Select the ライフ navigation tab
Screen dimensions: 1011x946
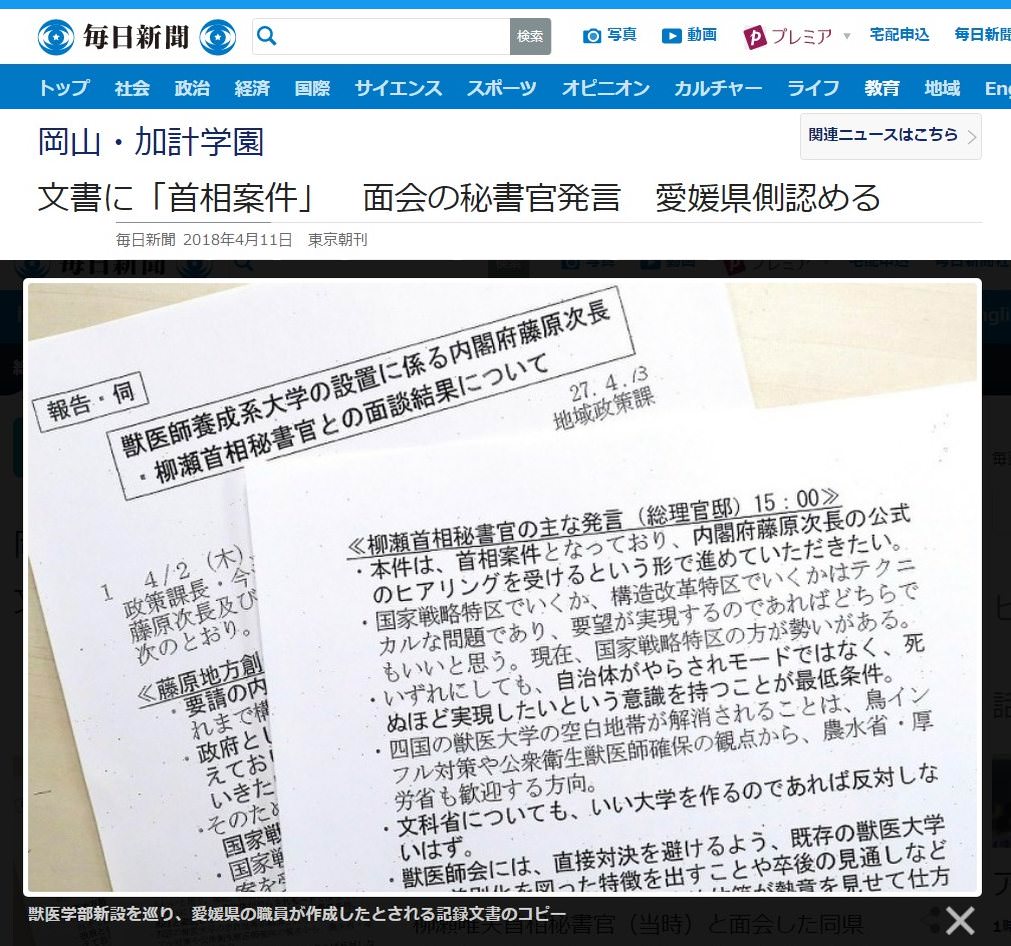(813, 88)
